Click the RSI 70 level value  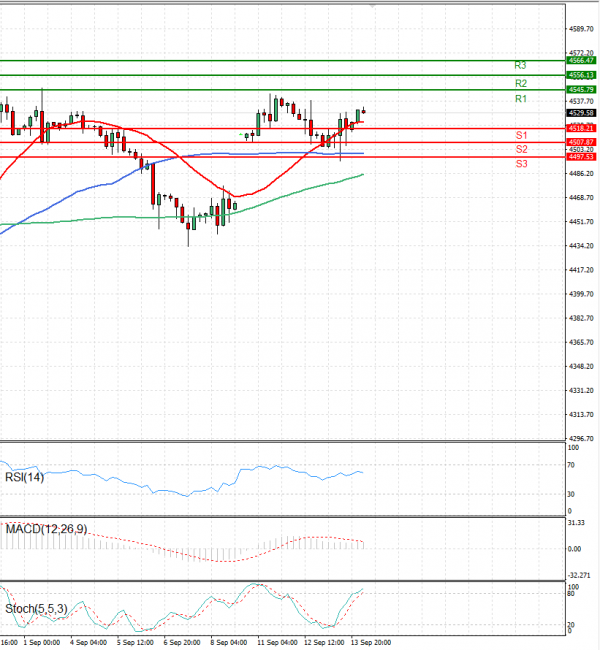[x=571, y=465]
